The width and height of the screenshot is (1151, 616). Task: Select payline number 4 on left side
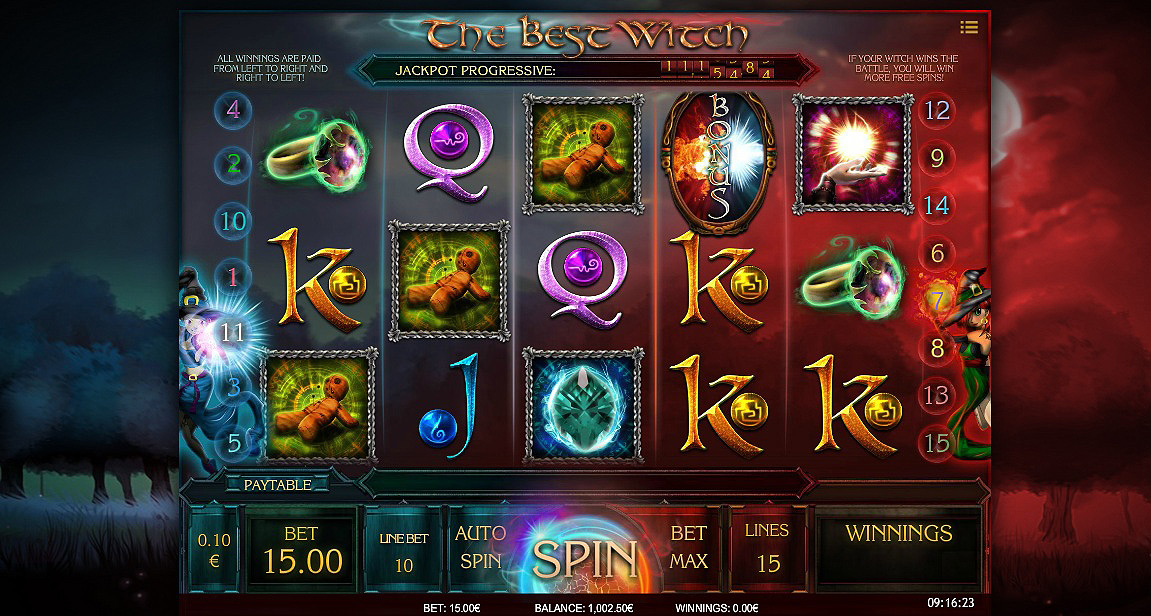pyautogui.click(x=233, y=110)
